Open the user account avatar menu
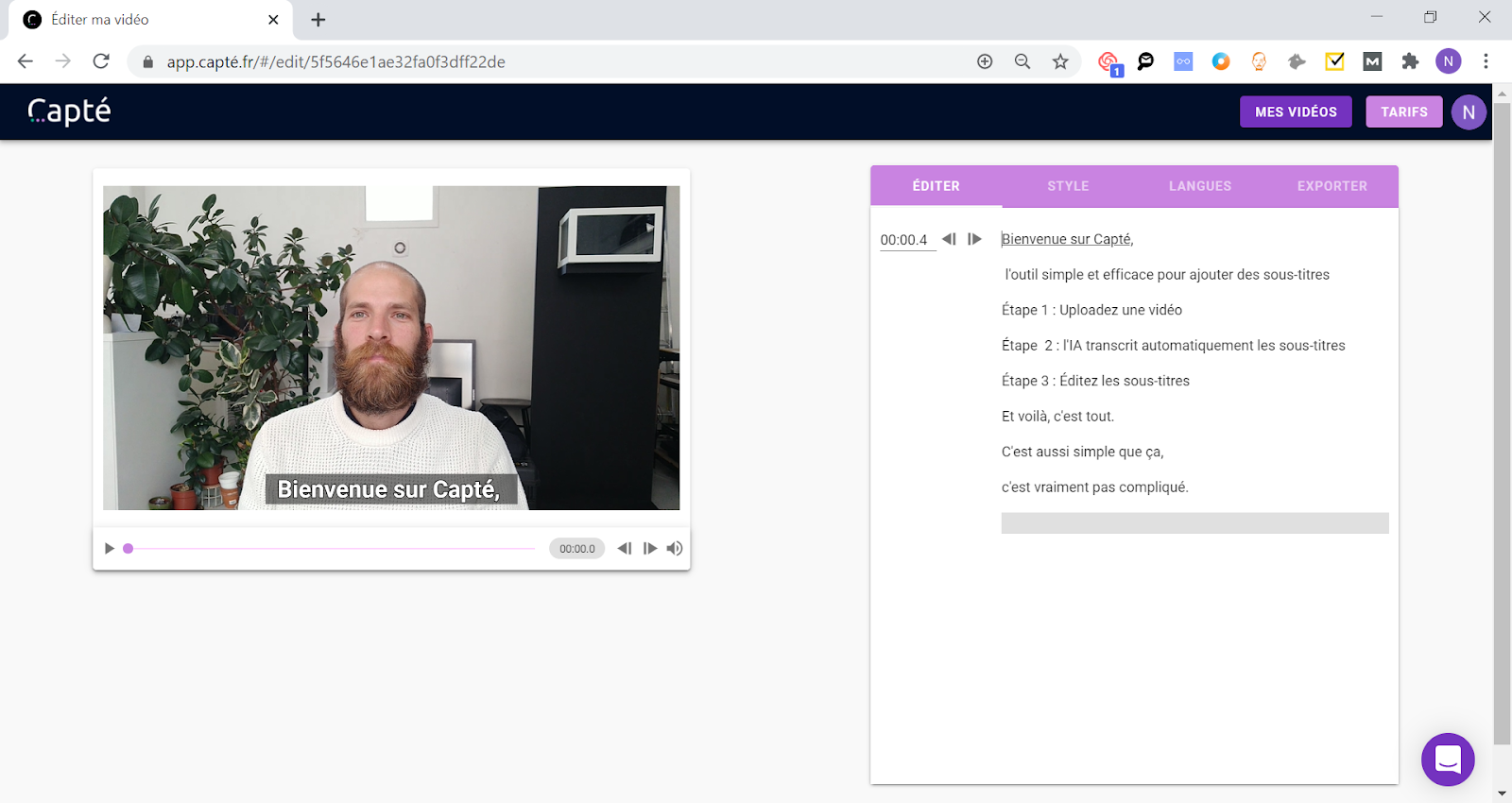This screenshot has height=803, width=1512. coord(1469,111)
